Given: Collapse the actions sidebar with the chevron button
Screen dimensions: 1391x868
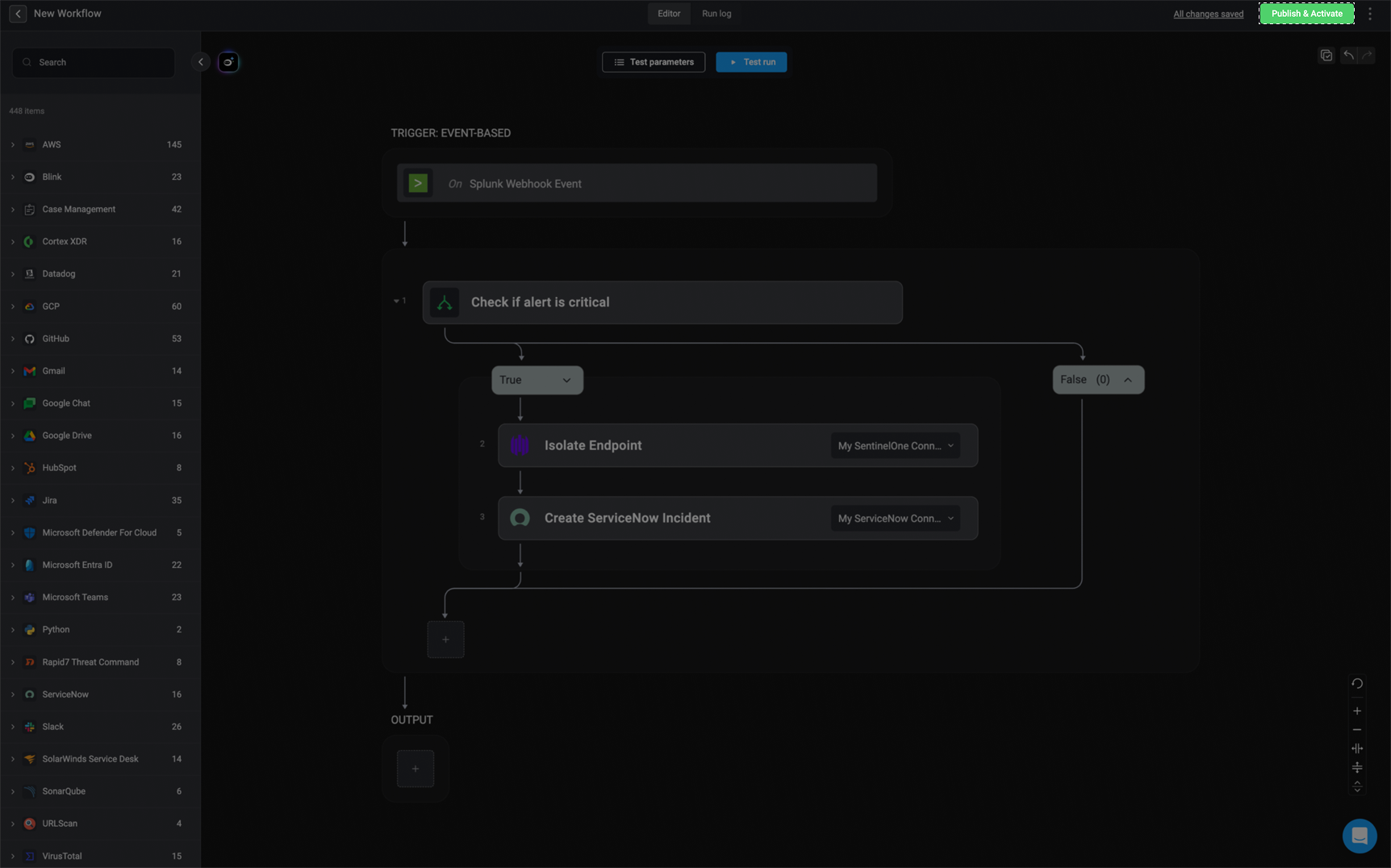Looking at the screenshot, I should point(201,62).
